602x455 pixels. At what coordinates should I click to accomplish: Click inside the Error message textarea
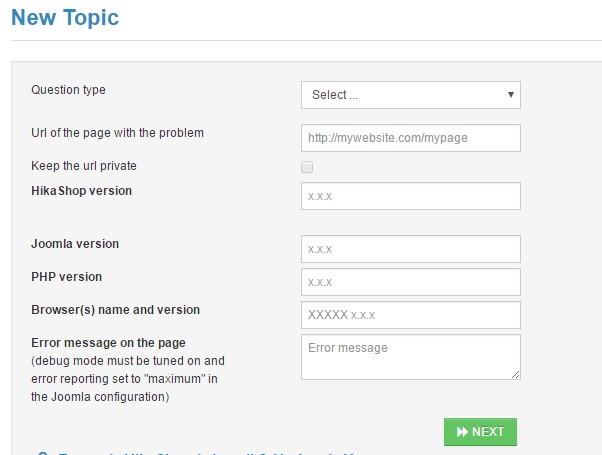pos(410,357)
